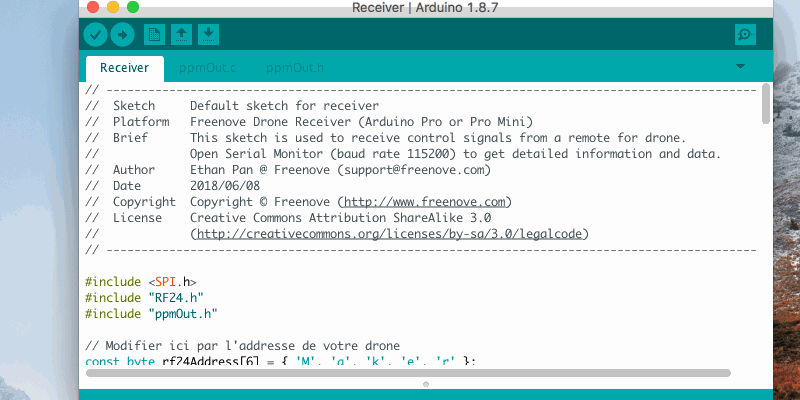Click the '#include "RF24.h"' line
The width and height of the screenshot is (800, 400).
click(x=144, y=297)
